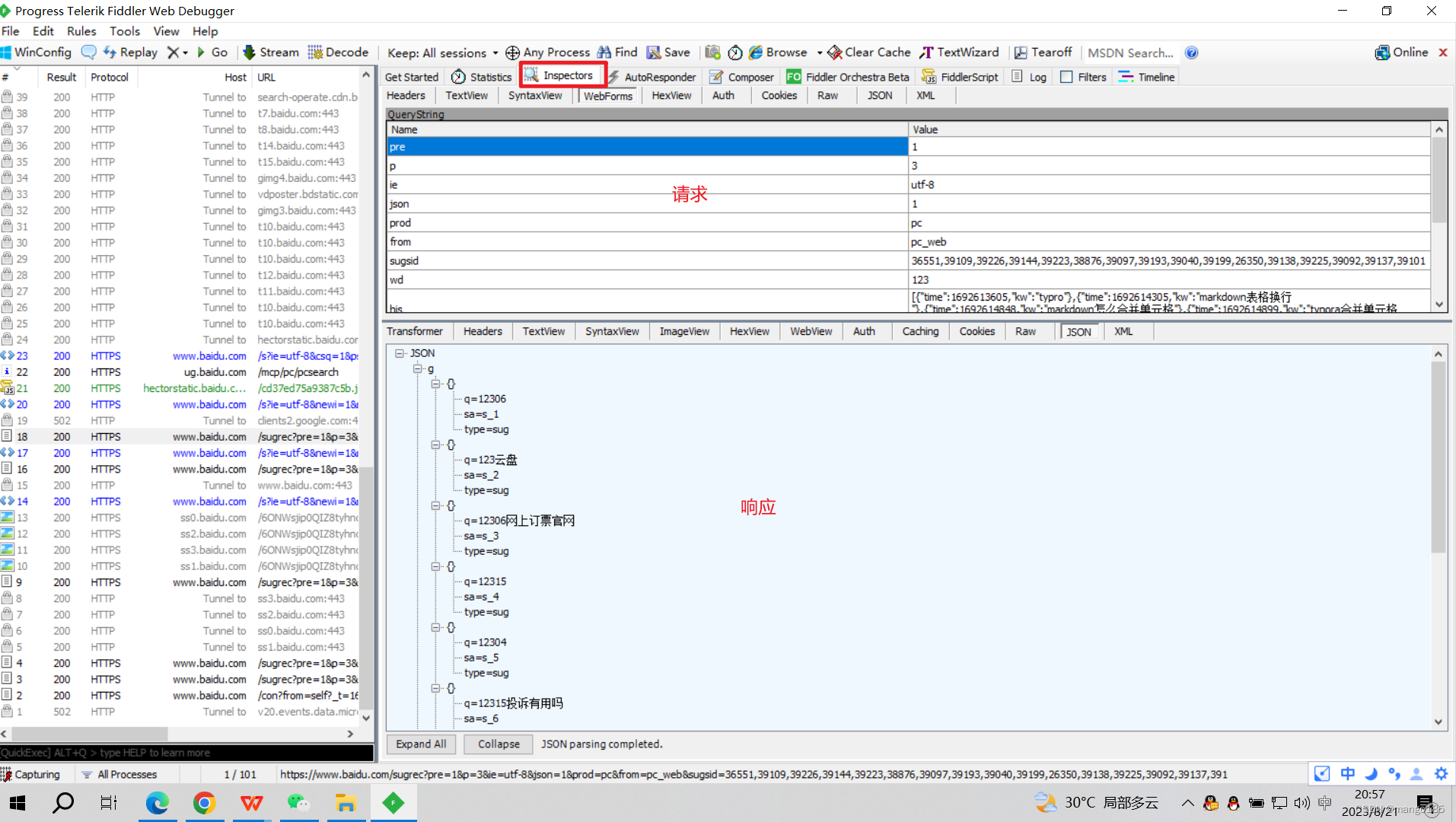1456x822 pixels.
Task: Select the wd row in QueryString
Action: (908, 280)
